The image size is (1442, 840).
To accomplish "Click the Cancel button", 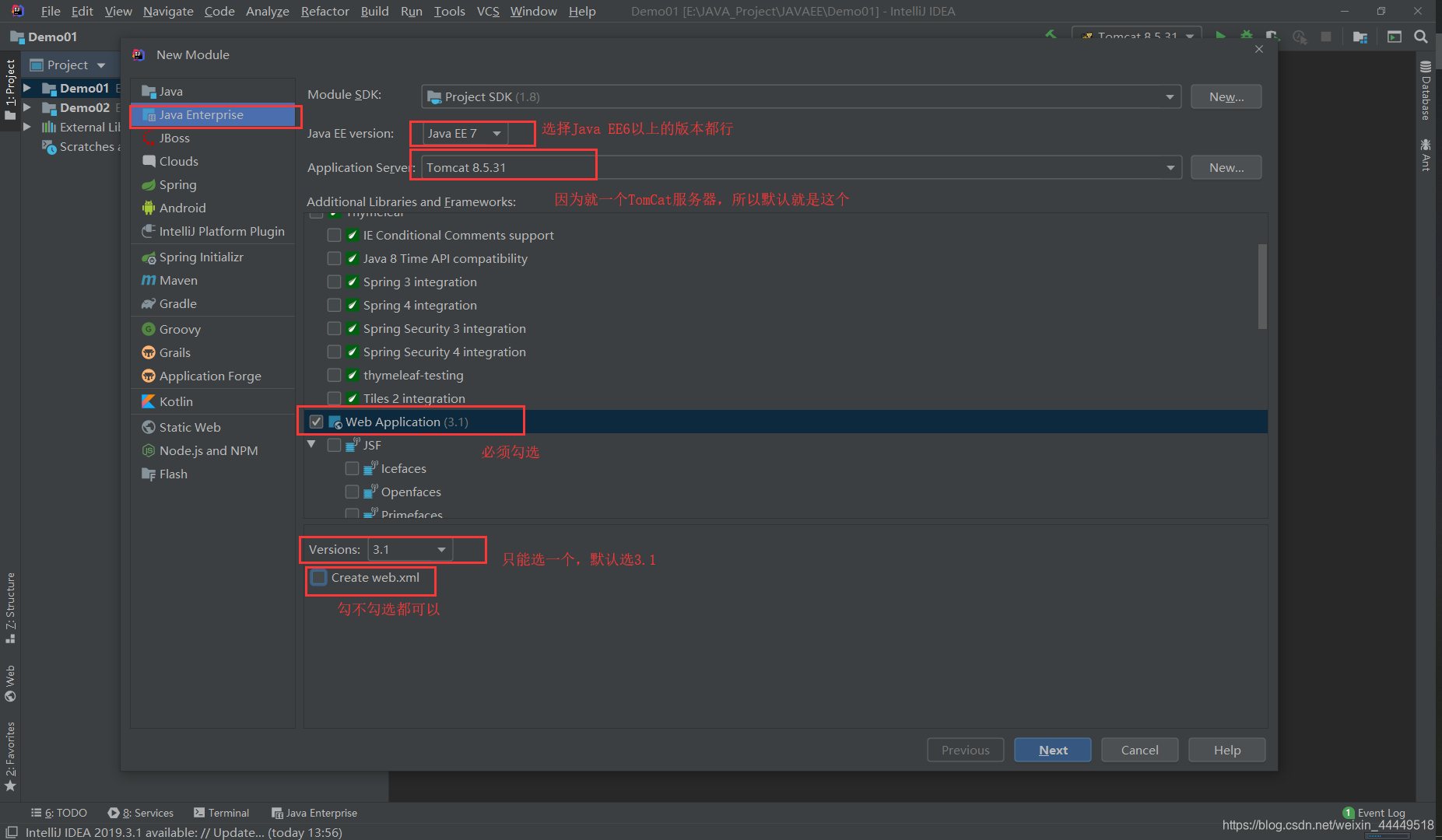I will point(1139,750).
